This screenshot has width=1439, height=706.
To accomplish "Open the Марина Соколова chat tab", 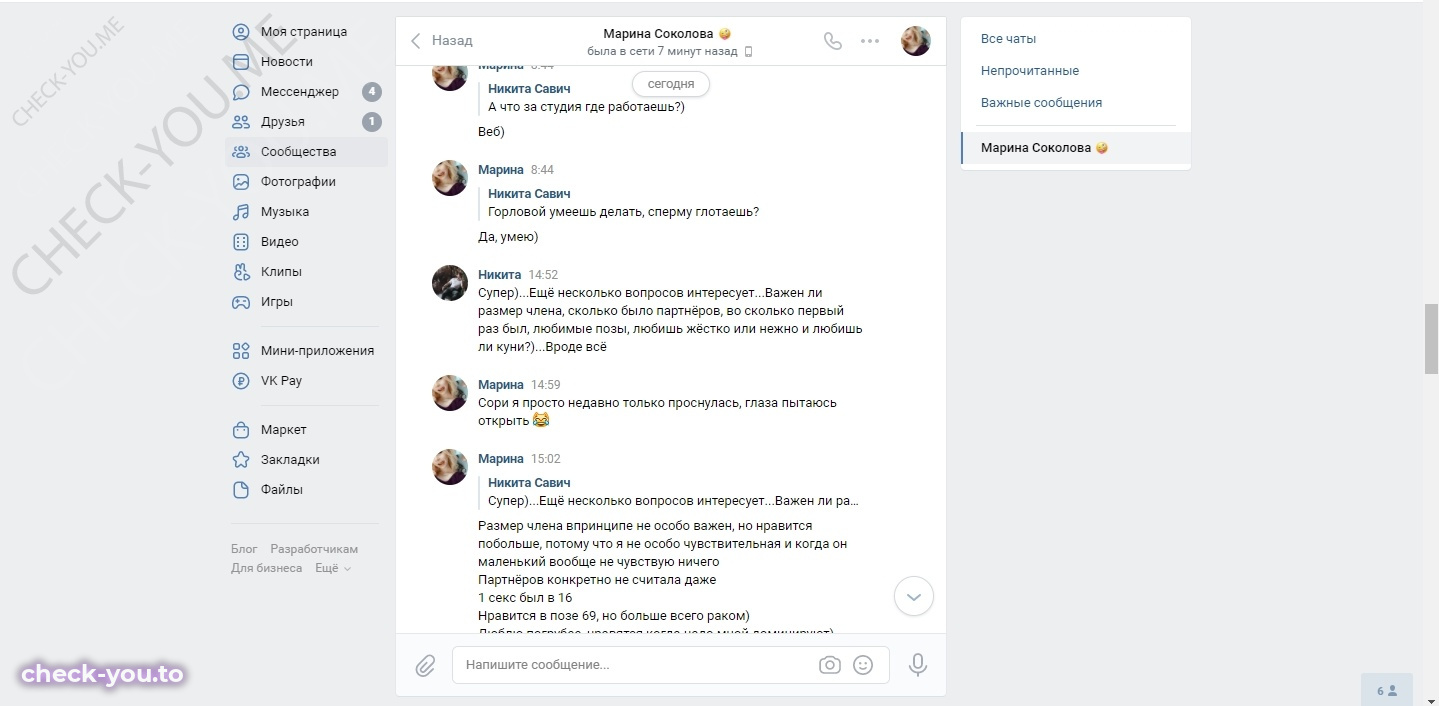I will coord(1076,148).
